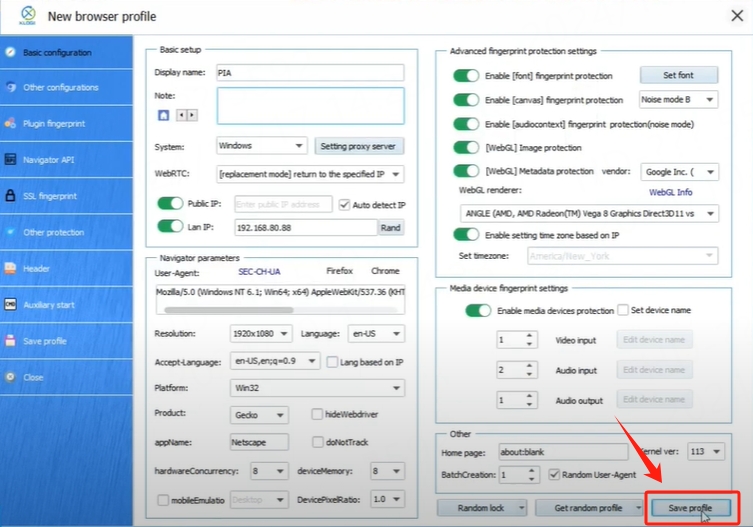753x527 pixels.
Task: Enable the hideWebdriver checkbox
Action: 317,414
